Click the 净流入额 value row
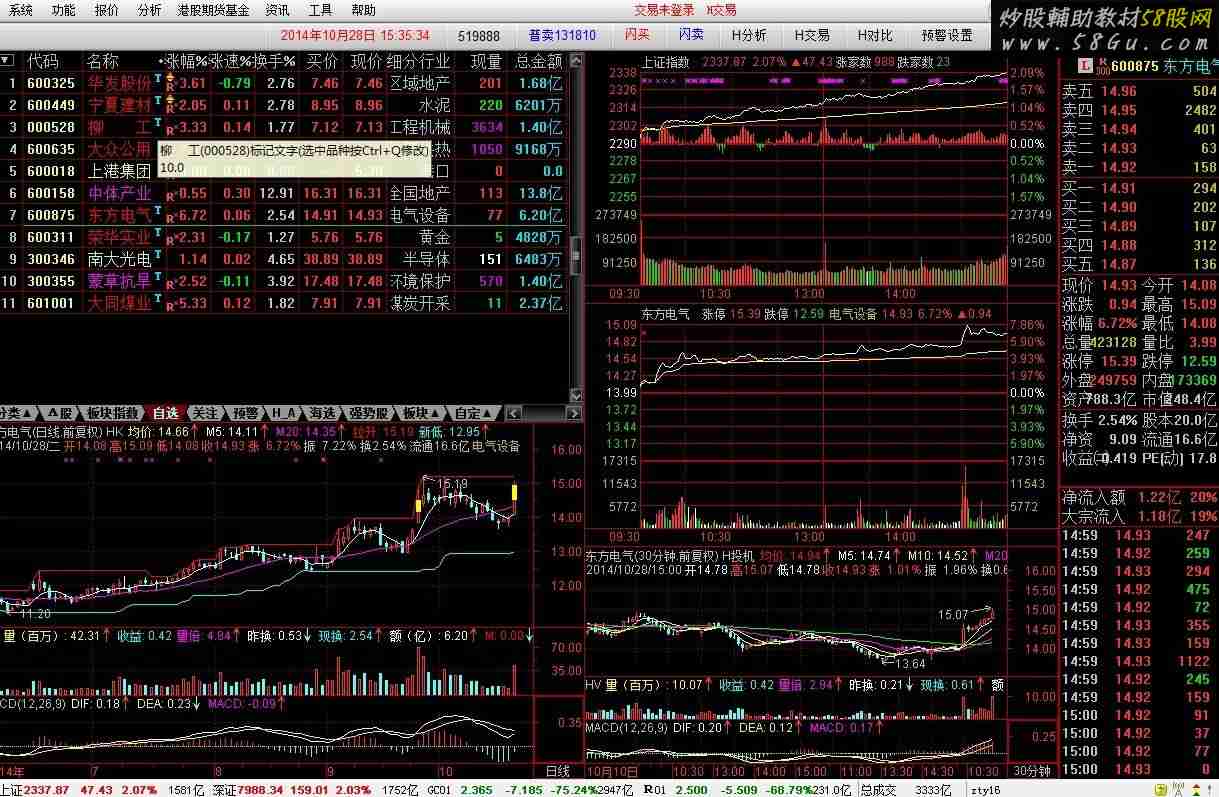 [1139, 497]
